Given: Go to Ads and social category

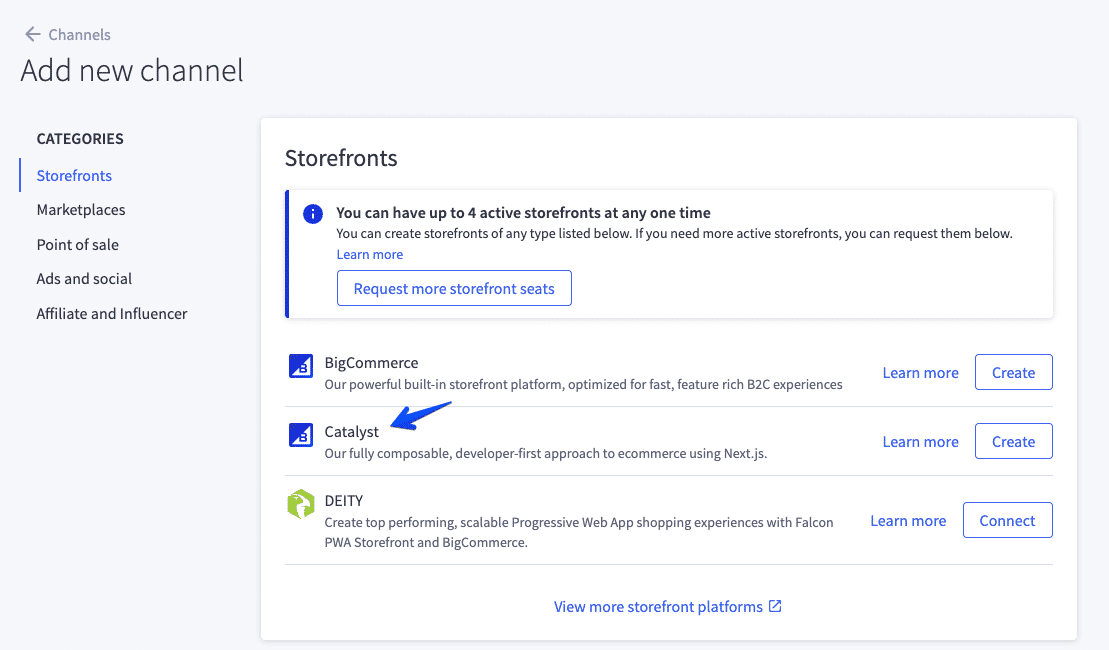Looking at the screenshot, I should click(x=84, y=279).
